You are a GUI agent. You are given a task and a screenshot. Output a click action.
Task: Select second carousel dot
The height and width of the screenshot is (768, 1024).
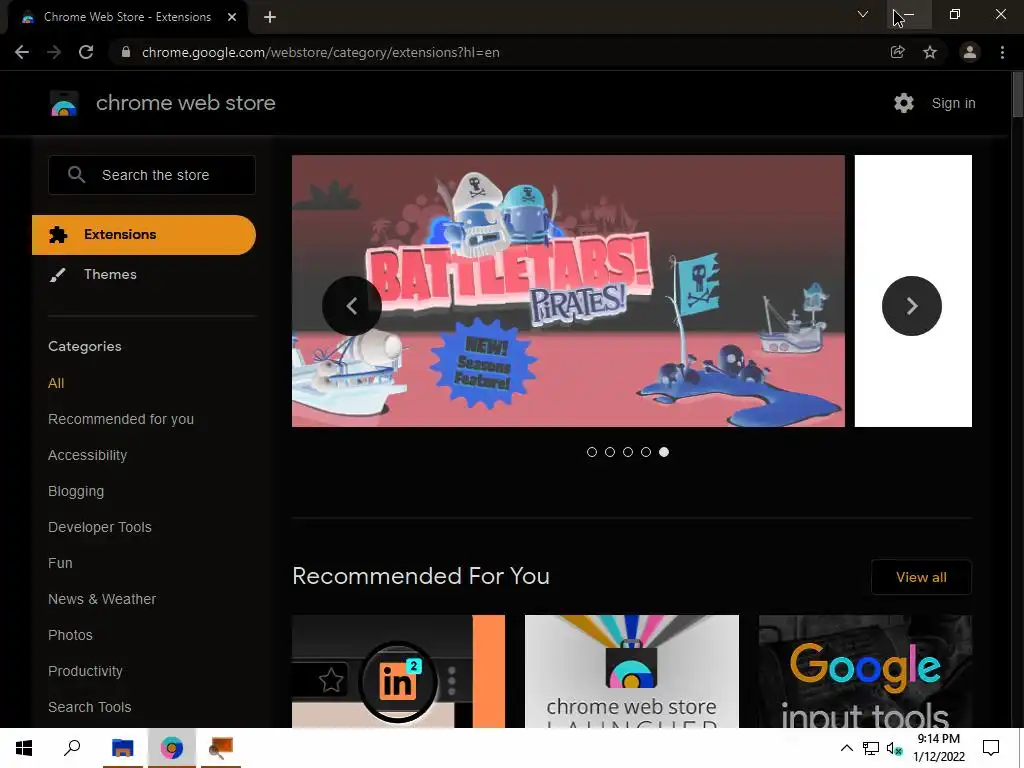[x=610, y=452]
